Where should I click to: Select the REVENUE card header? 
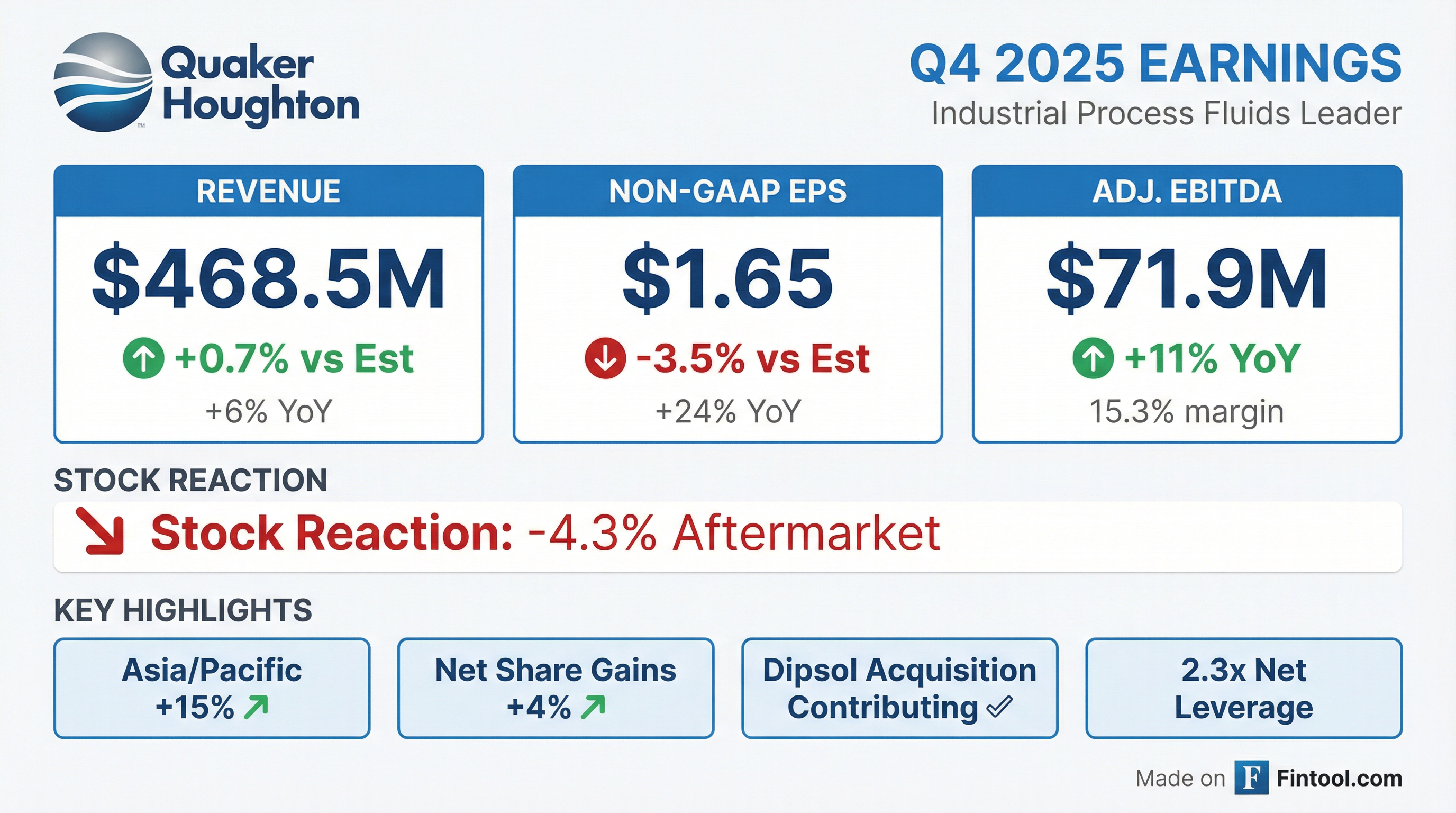[x=268, y=191]
